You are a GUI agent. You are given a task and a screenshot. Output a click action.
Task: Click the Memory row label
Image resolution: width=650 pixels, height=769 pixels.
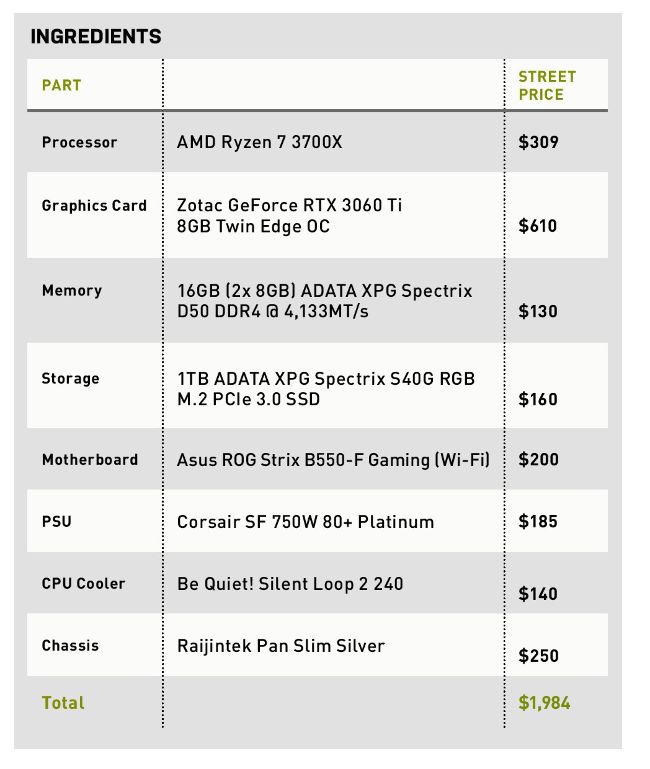point(72,290)
